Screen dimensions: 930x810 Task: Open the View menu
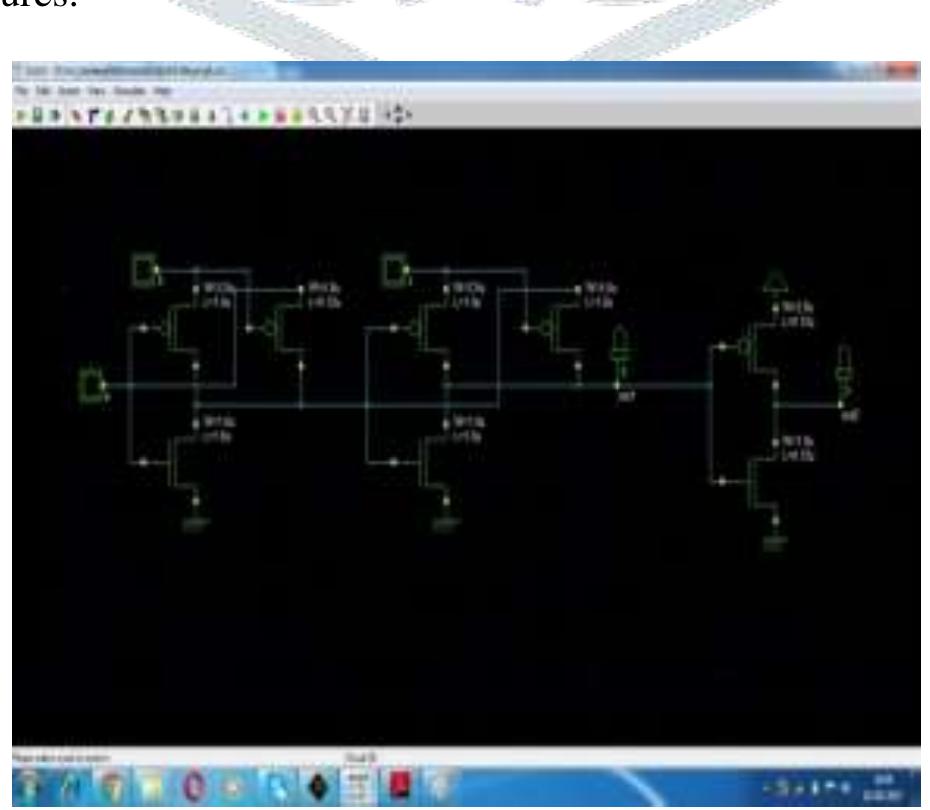[x=95, y=91]
